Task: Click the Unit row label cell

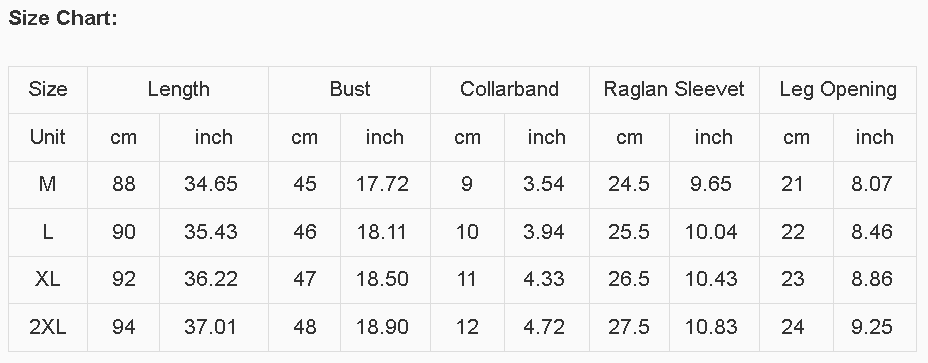Action: 47,137
